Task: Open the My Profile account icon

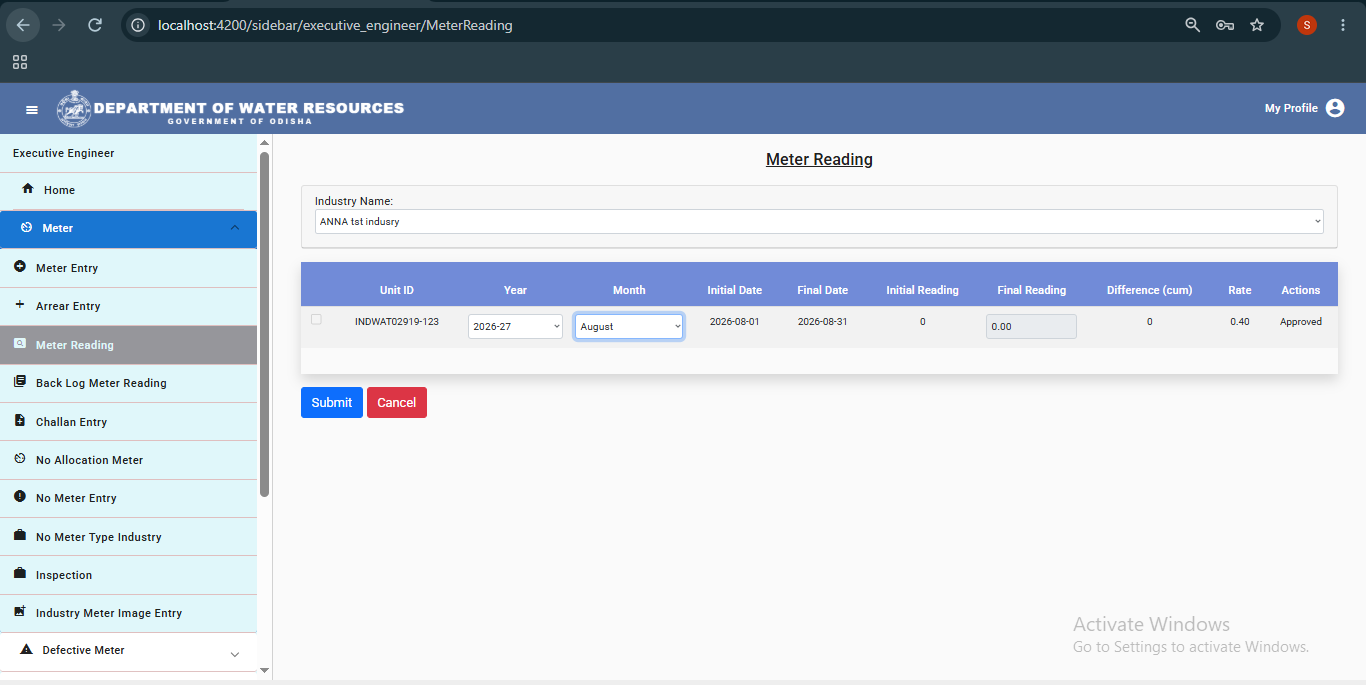Action: (x=1335, y=108)
